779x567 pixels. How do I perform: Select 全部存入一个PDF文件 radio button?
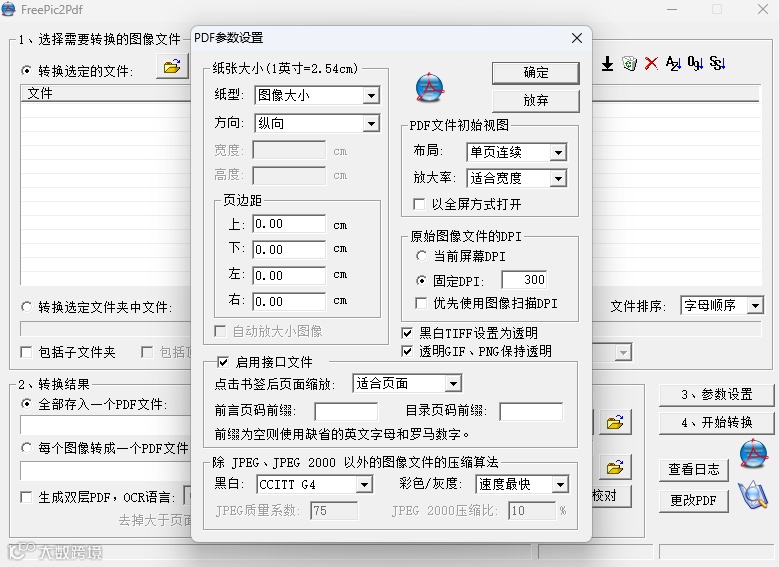[26, 404]
